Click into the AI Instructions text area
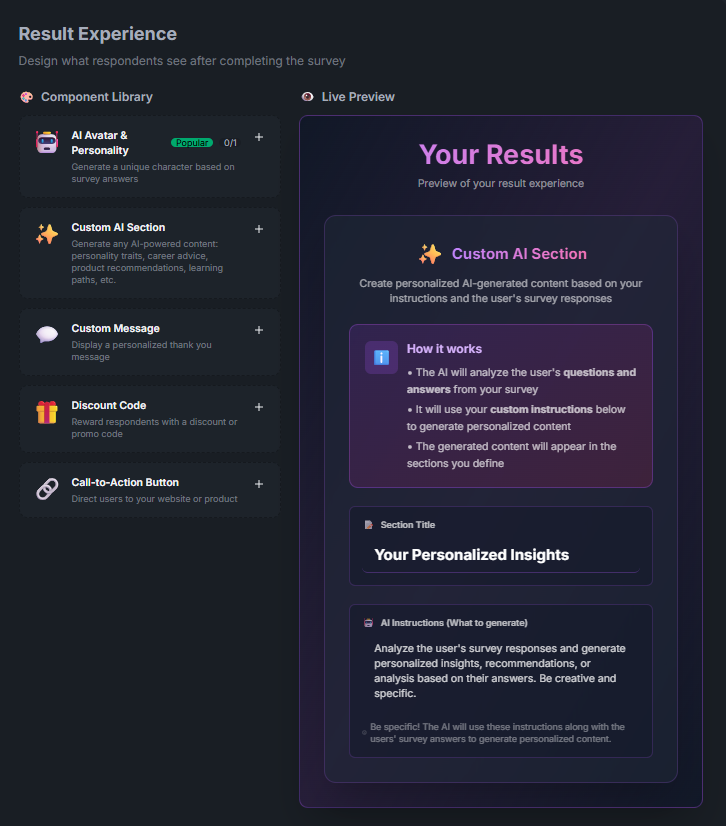726x826 pixels. pyautogui.click(x=500, y=670)
